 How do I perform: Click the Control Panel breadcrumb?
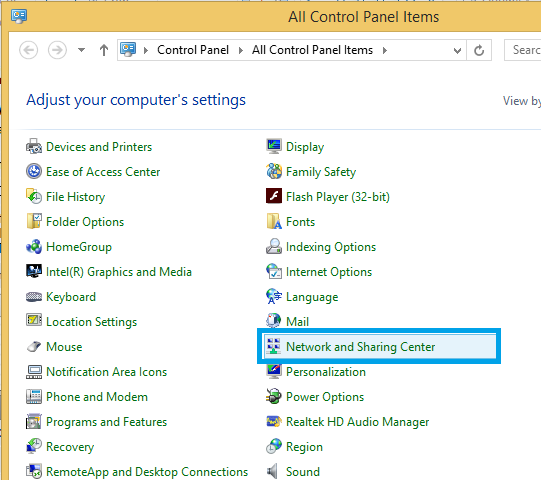[193, 50]
